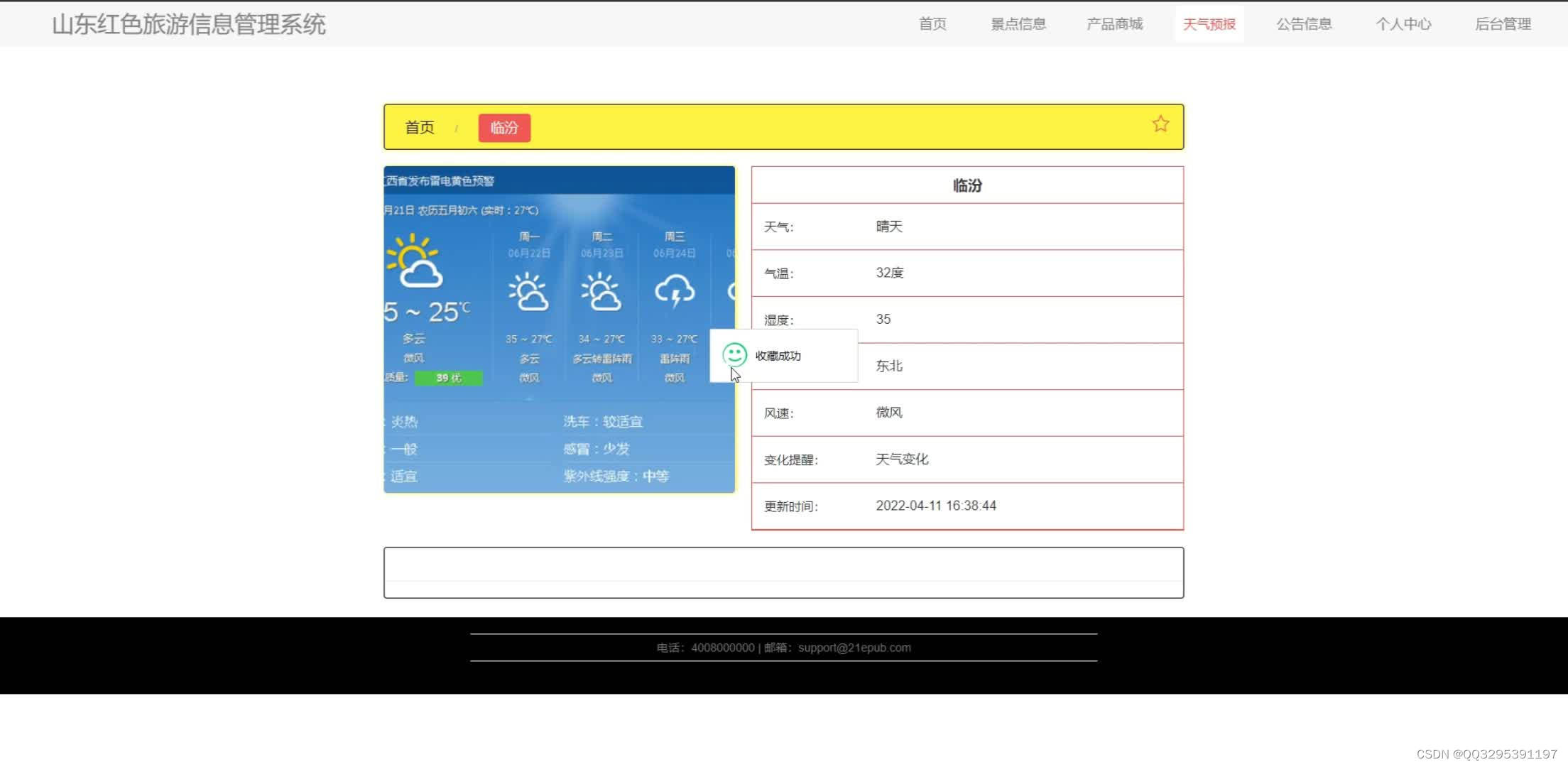Click the 湿度: label
The width and height of the screenshot is (1568, 767).
point(779,320)
